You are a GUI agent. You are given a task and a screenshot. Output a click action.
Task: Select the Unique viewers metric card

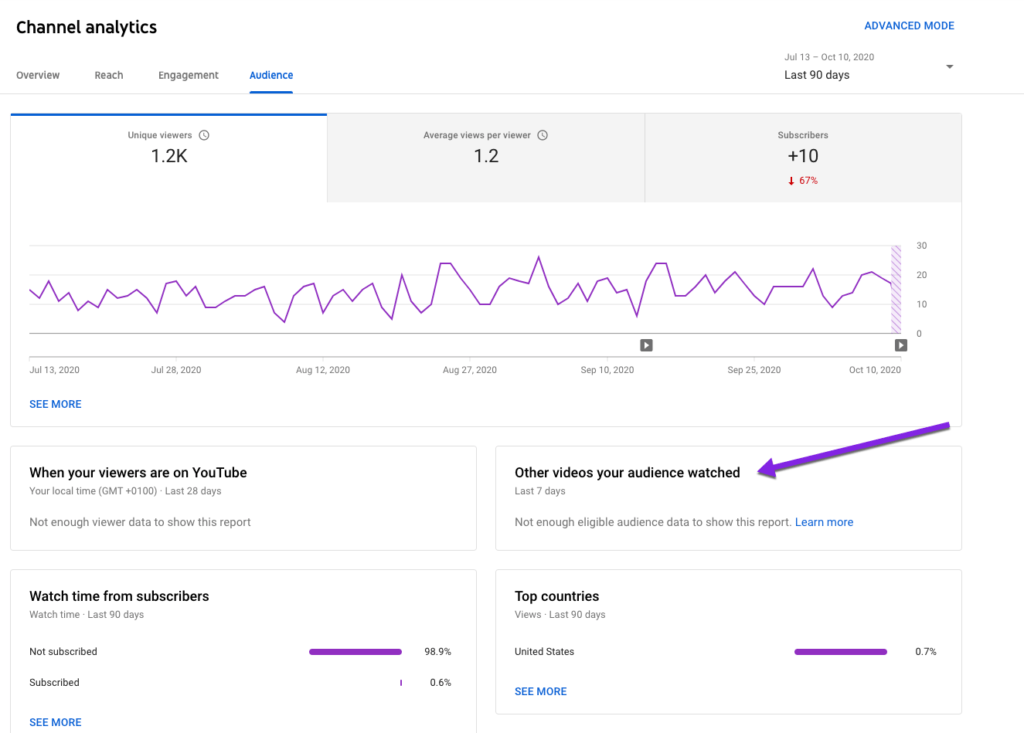(168, 157)
